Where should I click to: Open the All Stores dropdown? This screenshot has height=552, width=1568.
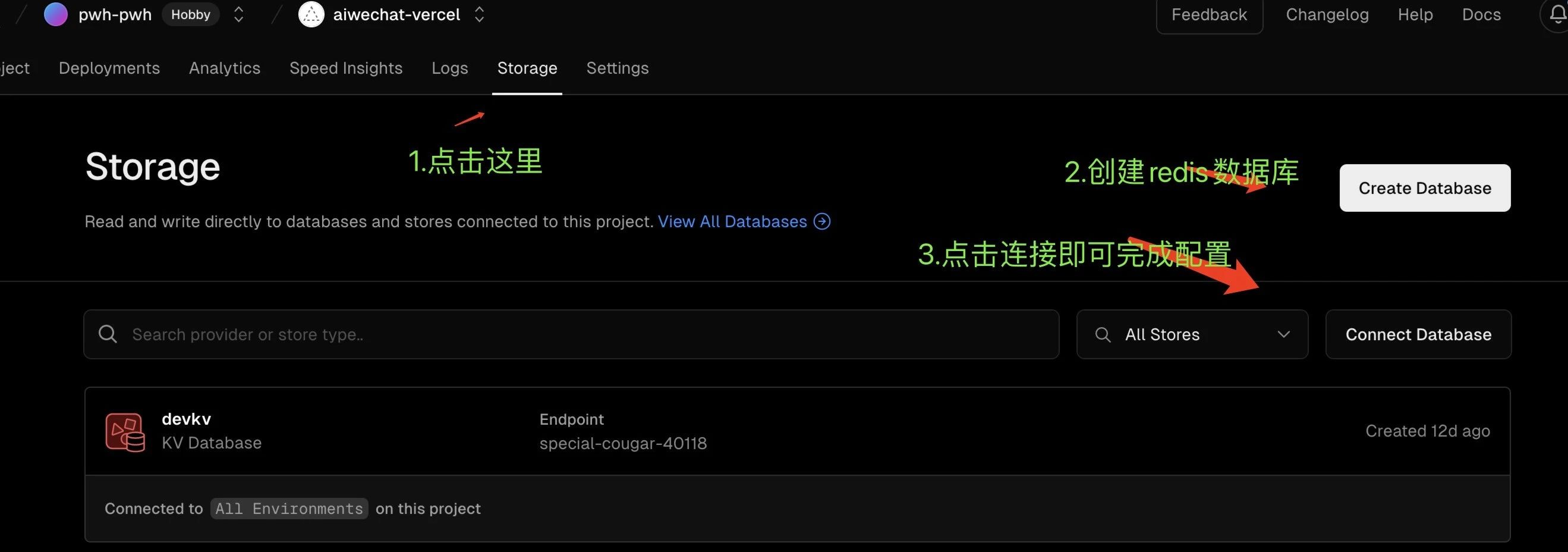click(1192, 334)
